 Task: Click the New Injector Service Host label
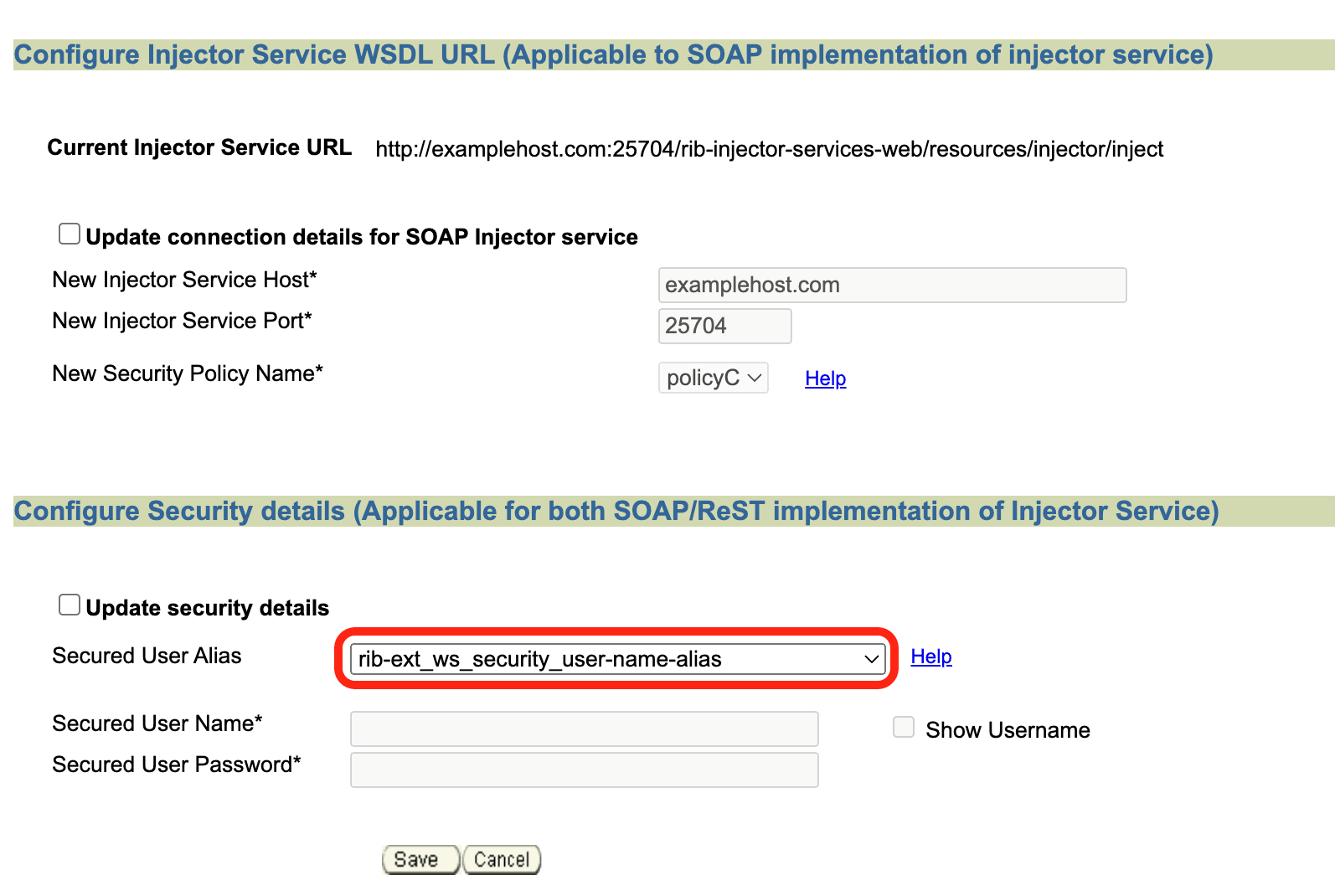[184, 280]
